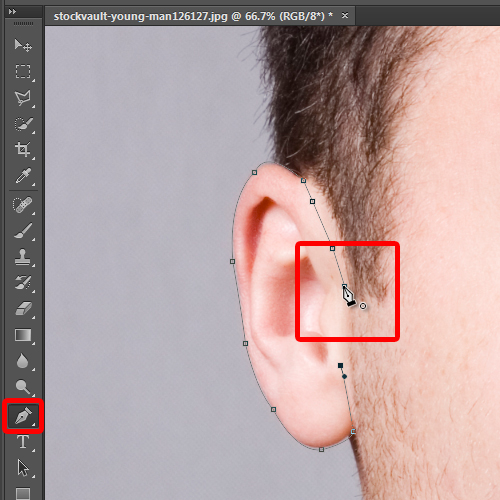Image resolution: width=500 pixels, height=500 pixels.
Task: Select the Spot Healing Brush tool
Action: click(23, 205)
